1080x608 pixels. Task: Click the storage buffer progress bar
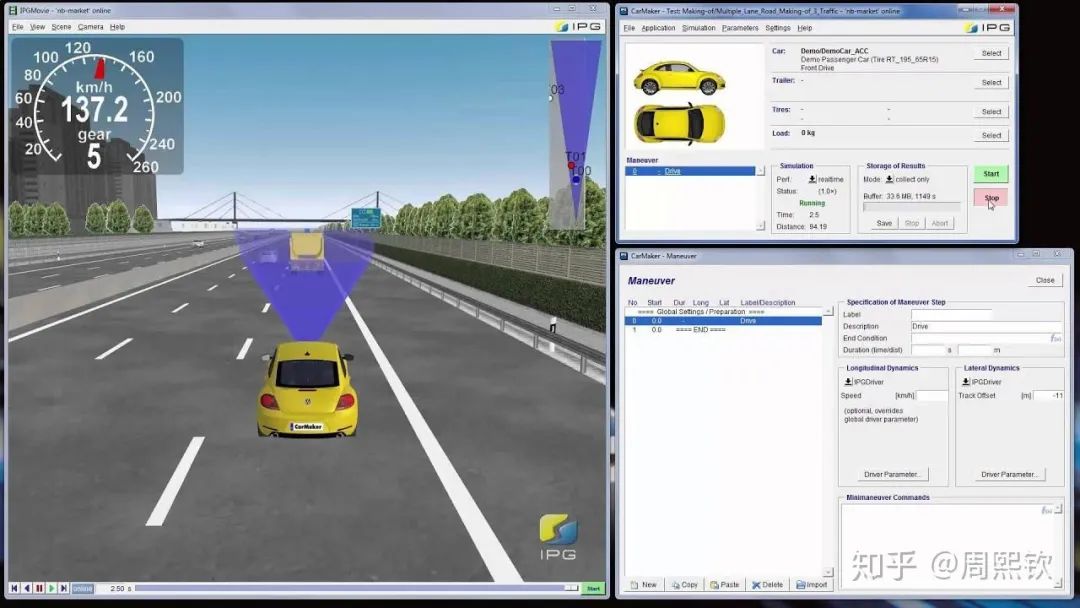(911, 207)
